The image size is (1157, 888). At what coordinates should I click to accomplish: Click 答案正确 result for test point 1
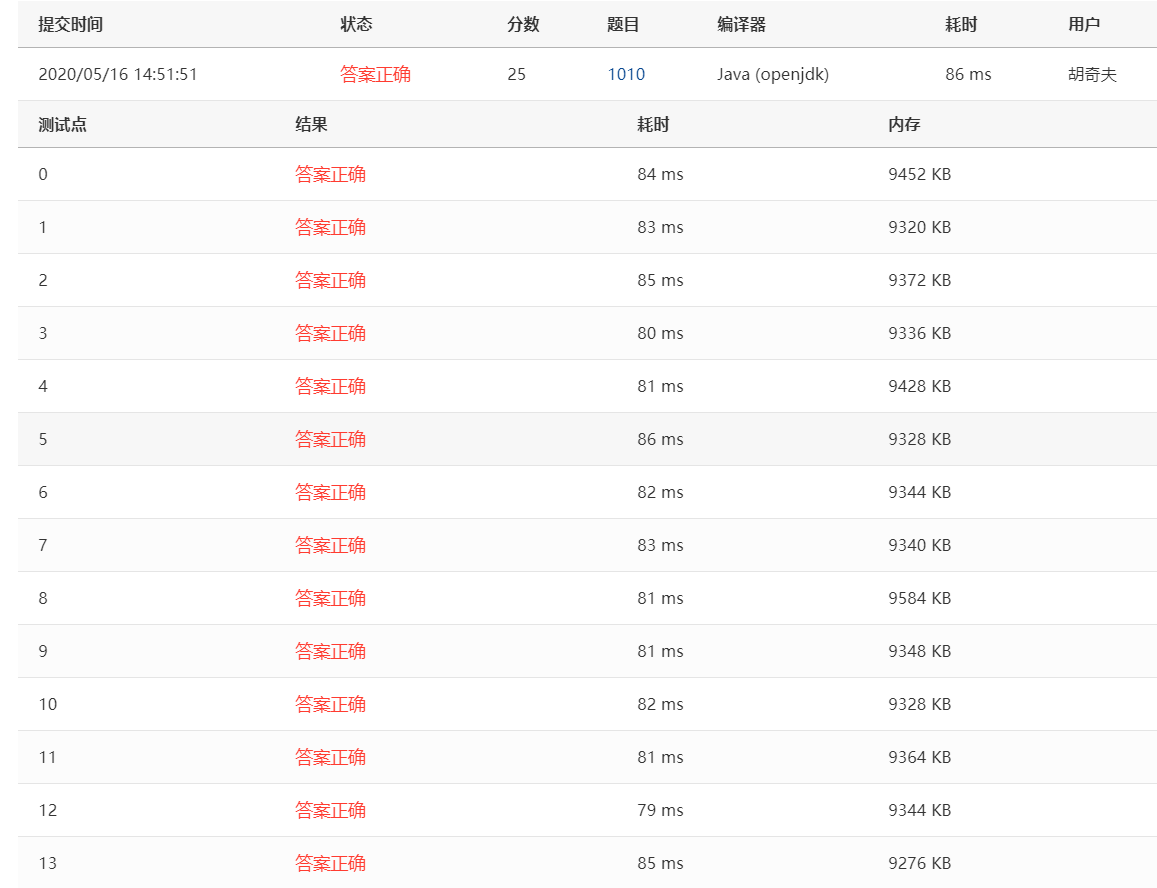click(330, 227)
